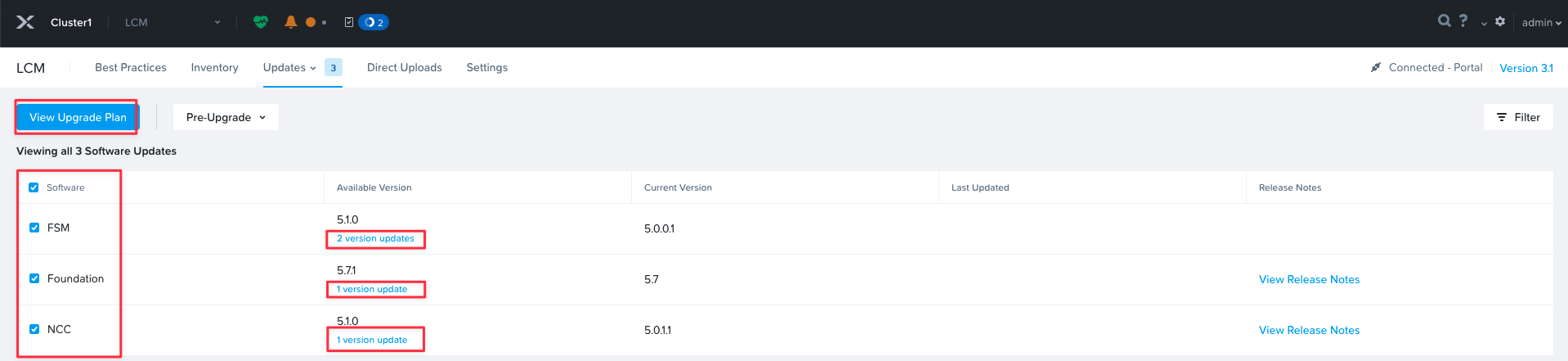The image size is (1568, 361).
Task: Uncheck the Foundation software checkbox
Action: click(34, 278)
